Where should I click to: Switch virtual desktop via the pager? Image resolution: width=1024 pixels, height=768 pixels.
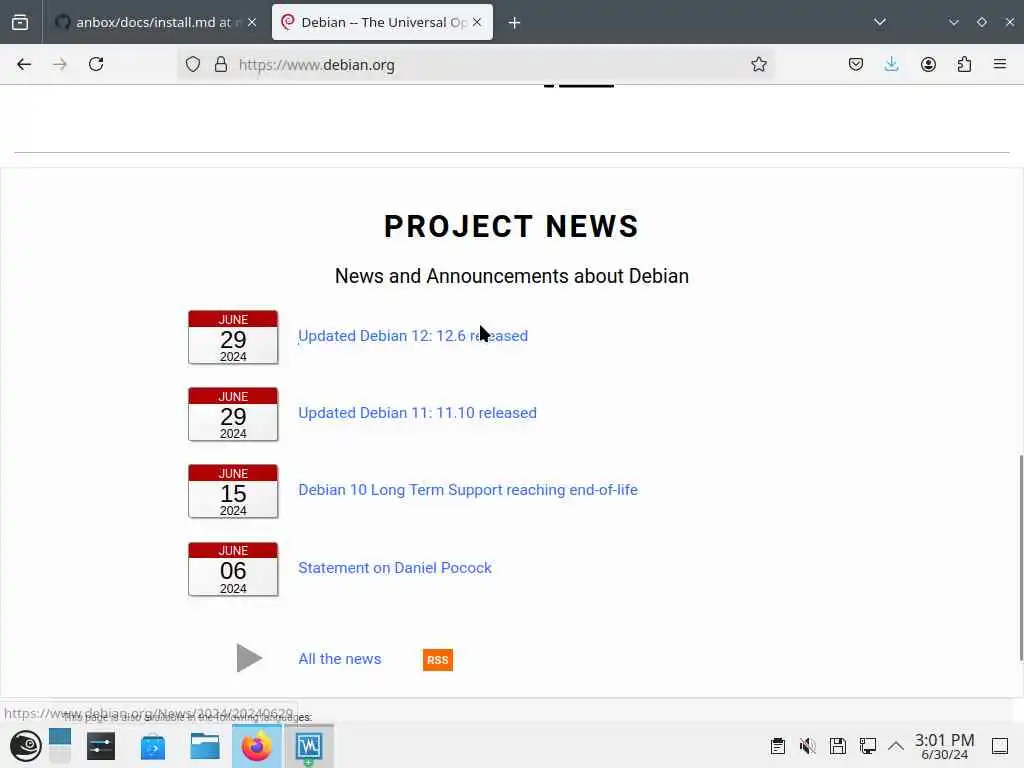click(x=59, y=746)
